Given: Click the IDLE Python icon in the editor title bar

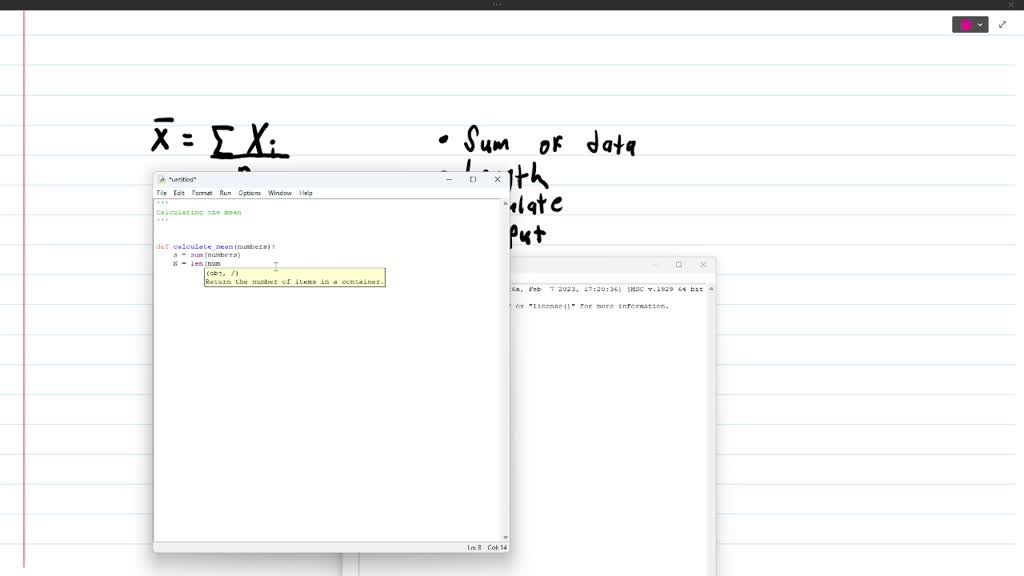Looking at the screenshot, I should 161,180.
